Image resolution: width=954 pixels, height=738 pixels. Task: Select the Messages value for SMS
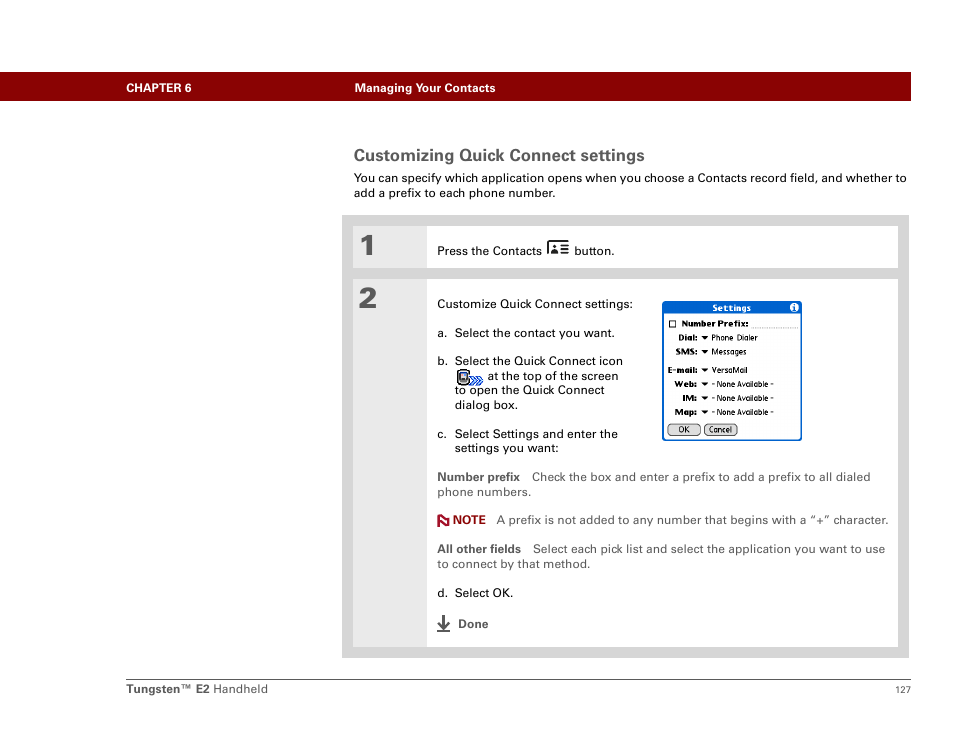click(729, 352)
